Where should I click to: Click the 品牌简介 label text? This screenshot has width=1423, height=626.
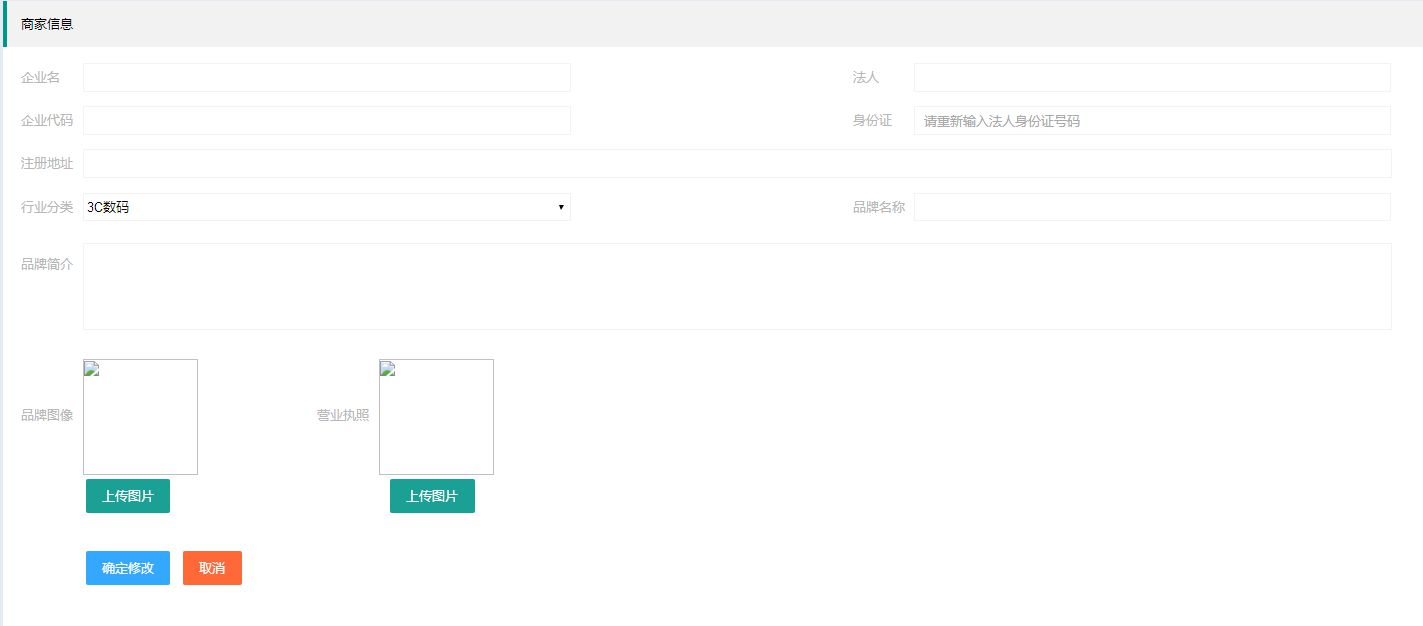click(47, 264)
